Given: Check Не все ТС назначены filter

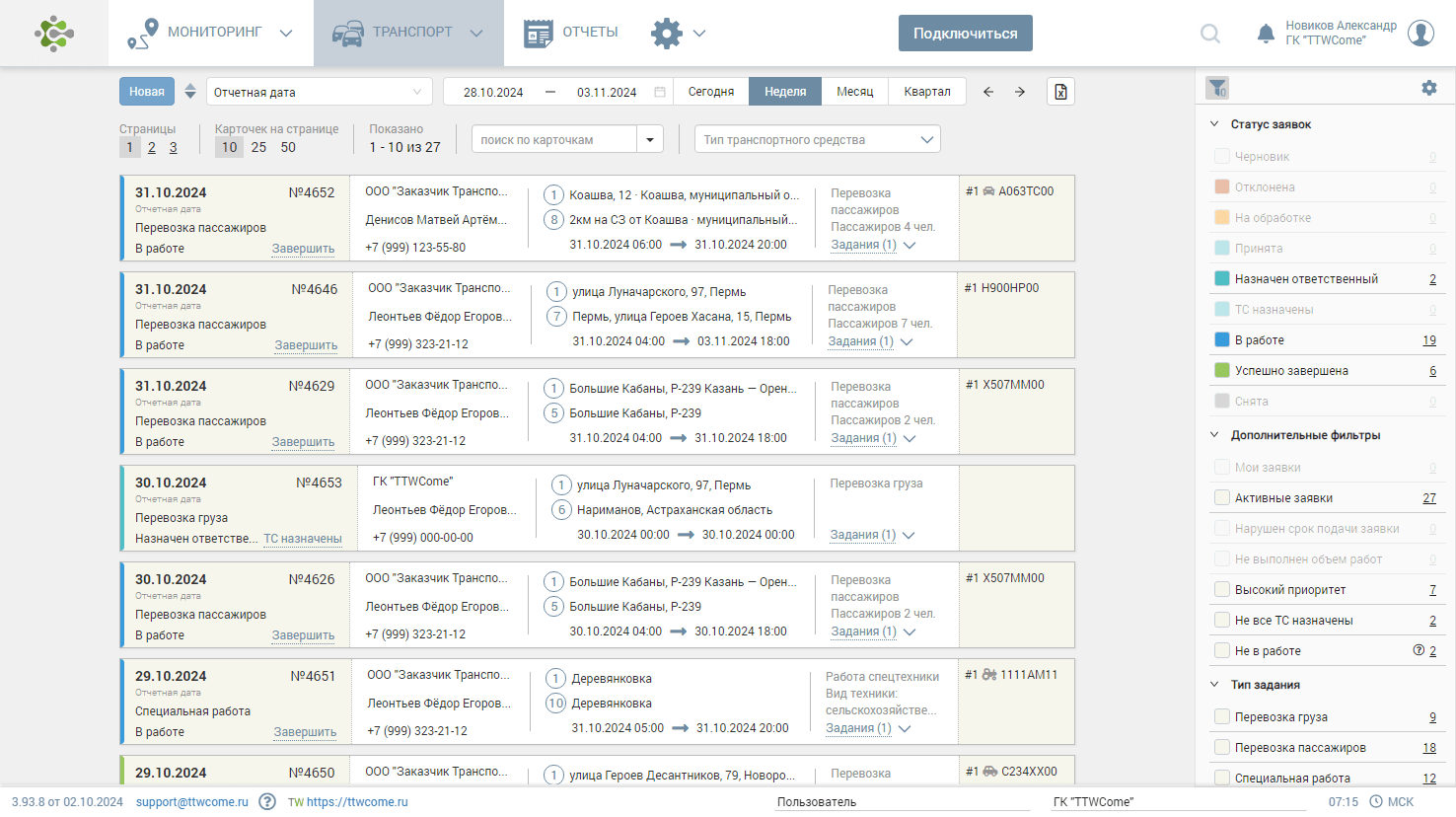Looking at the screenshot, I should (1221, 621).
